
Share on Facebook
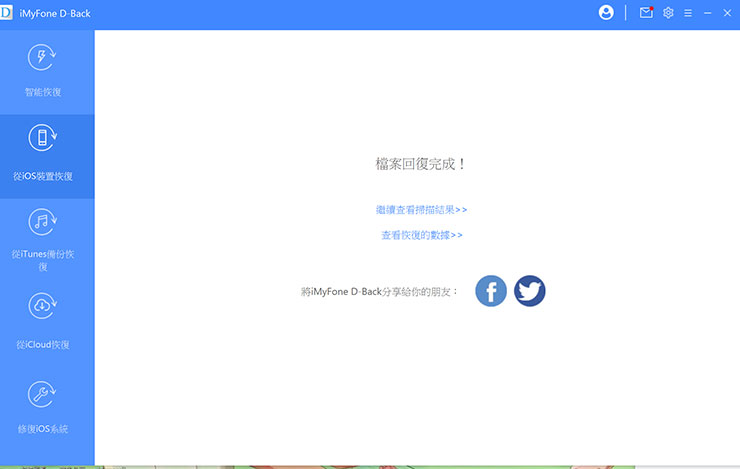pyautogui.click(x=491, y=291)
